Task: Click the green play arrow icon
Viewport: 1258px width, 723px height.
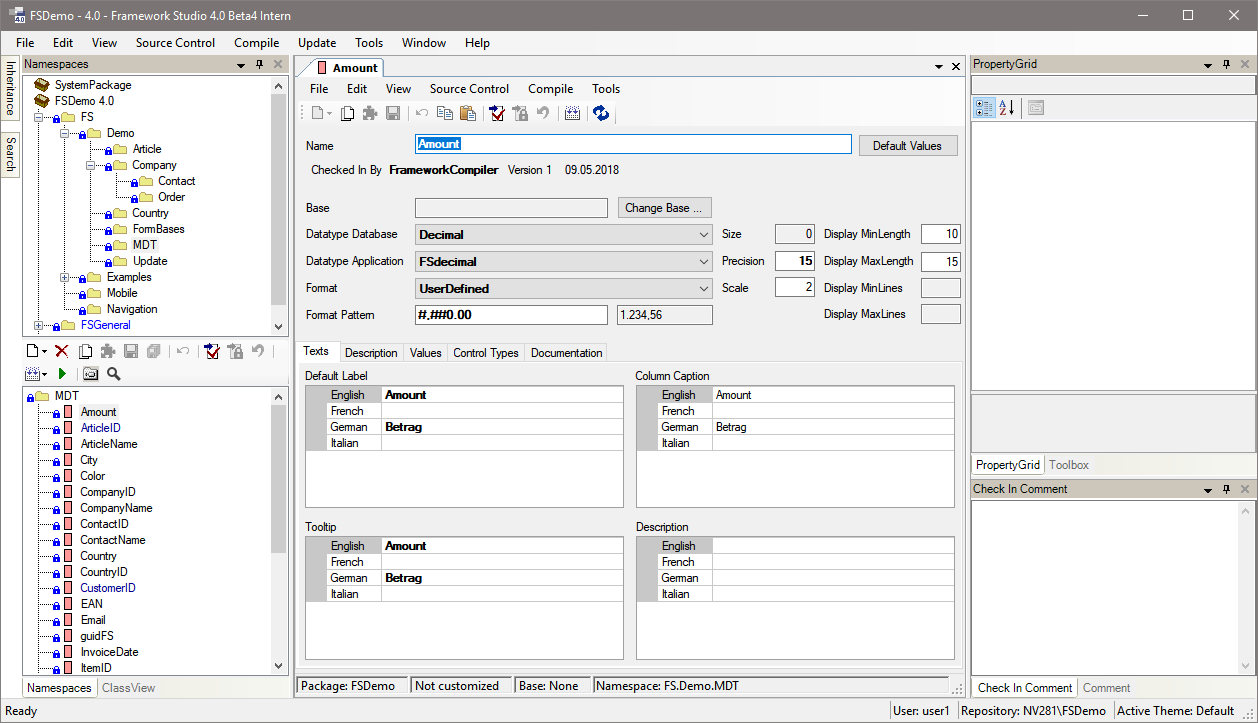Action: pos(63,373)
